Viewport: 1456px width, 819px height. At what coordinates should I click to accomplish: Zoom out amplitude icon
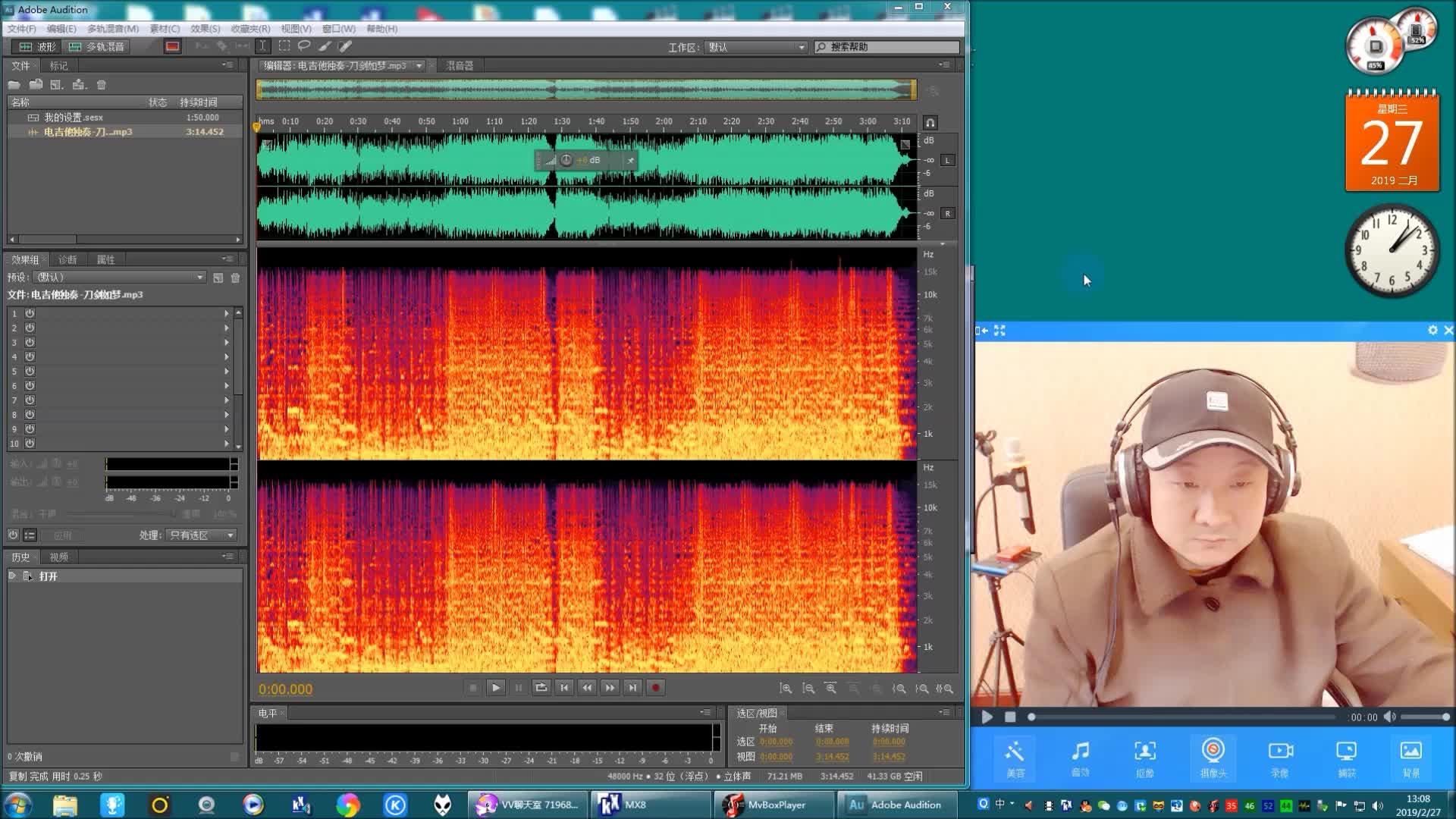pos(808,689)
